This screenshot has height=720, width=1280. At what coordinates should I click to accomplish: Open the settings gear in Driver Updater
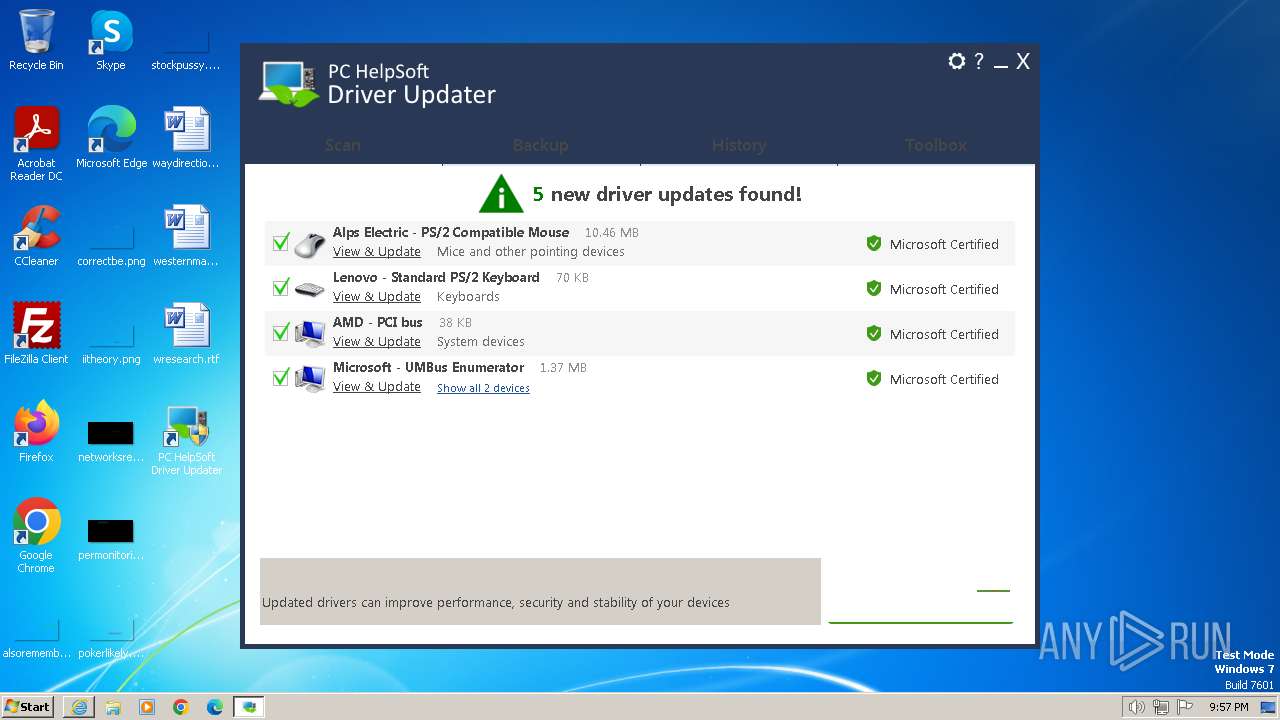[x=957, y=62]
